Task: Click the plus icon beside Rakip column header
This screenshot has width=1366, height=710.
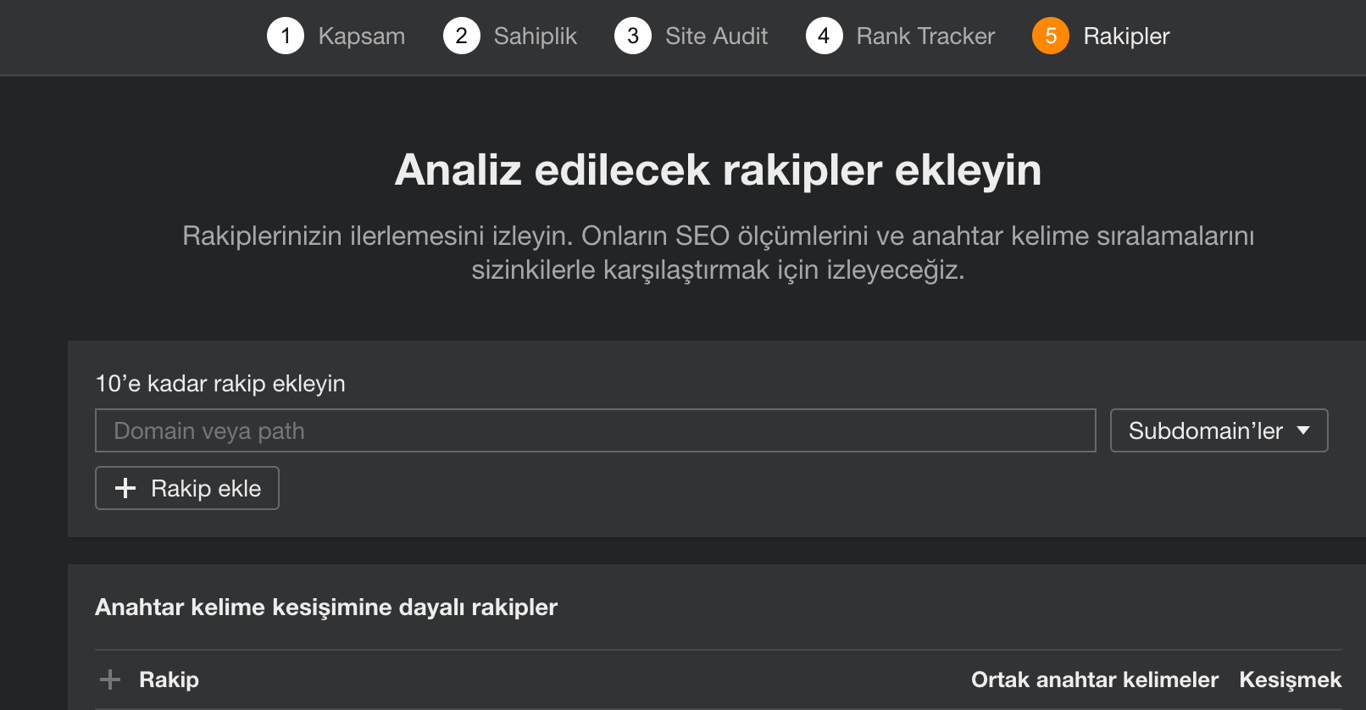Action: pos(110,679)
